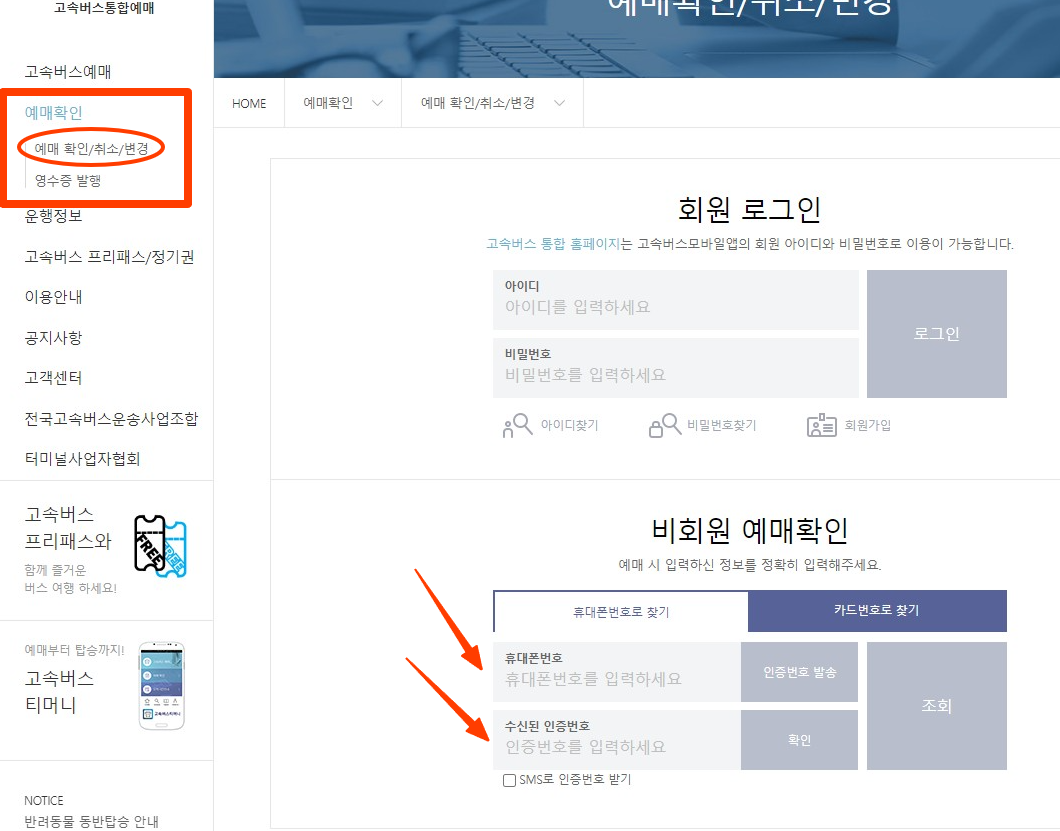The height and width of the screenshot is (831, 1060).
Task: Open 전국고속버스운송사업조합 link
Action: click(x=112, y=419)
